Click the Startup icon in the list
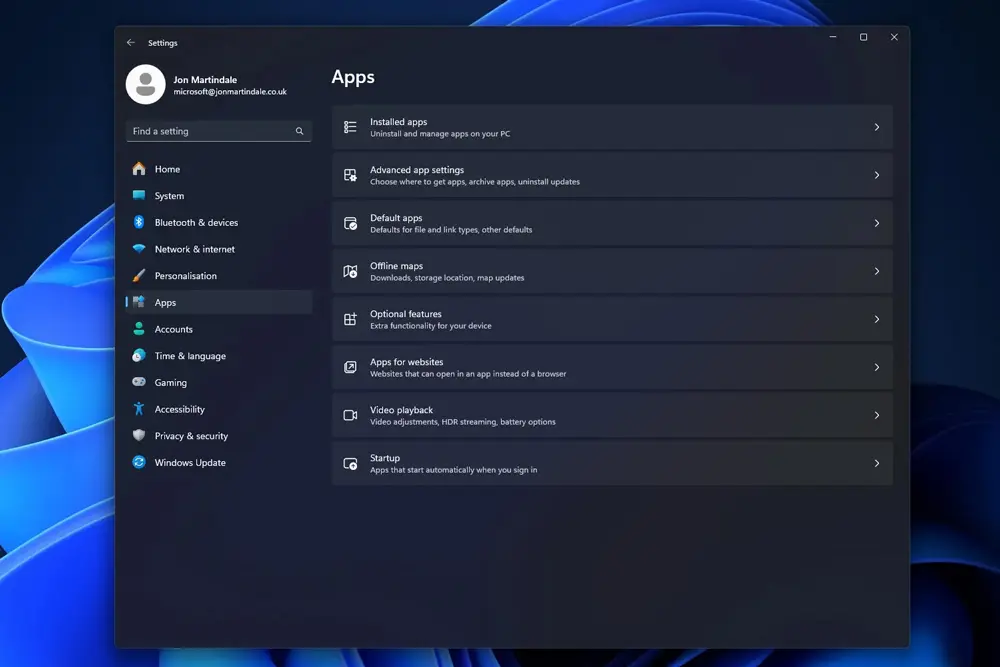 click(350, 464)
